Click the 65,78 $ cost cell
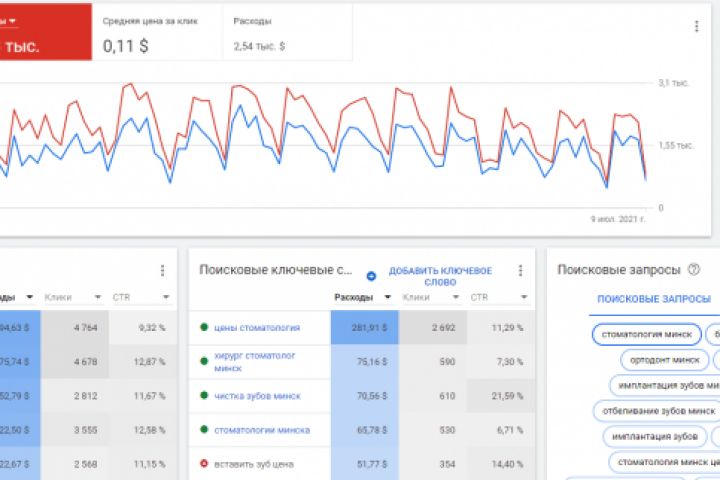The height and width of the screenshot is (480, 720). [365, 430]
